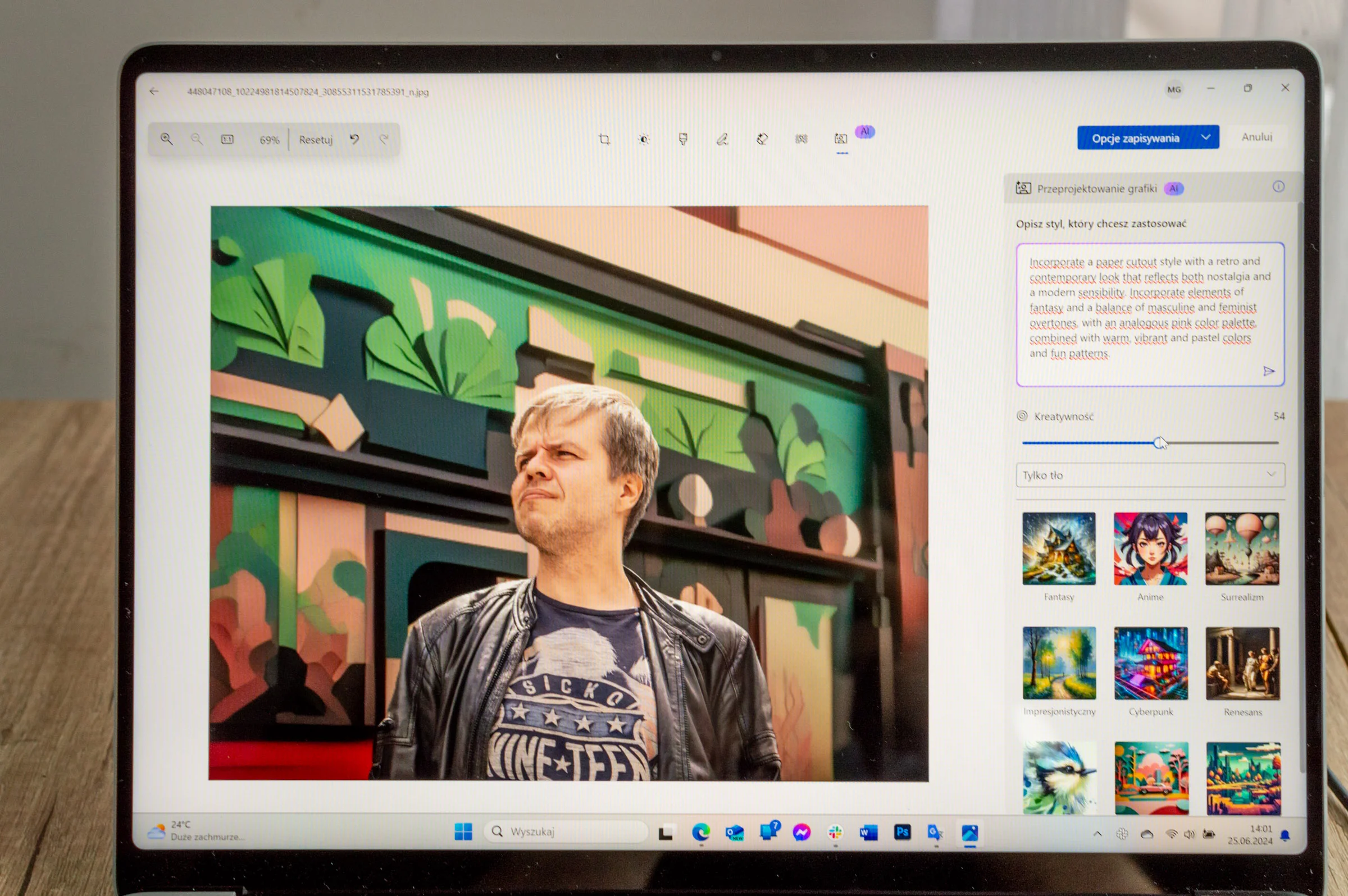Choose the Cyberpunk style thumbnail

coord(1150,663)
